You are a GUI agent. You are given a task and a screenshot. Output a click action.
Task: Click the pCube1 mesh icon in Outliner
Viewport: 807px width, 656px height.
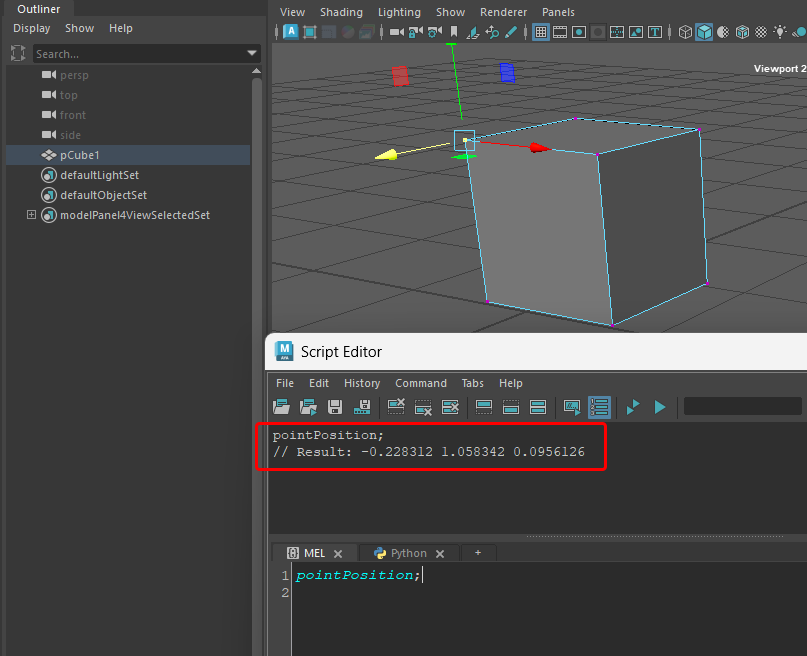[49, 155]
